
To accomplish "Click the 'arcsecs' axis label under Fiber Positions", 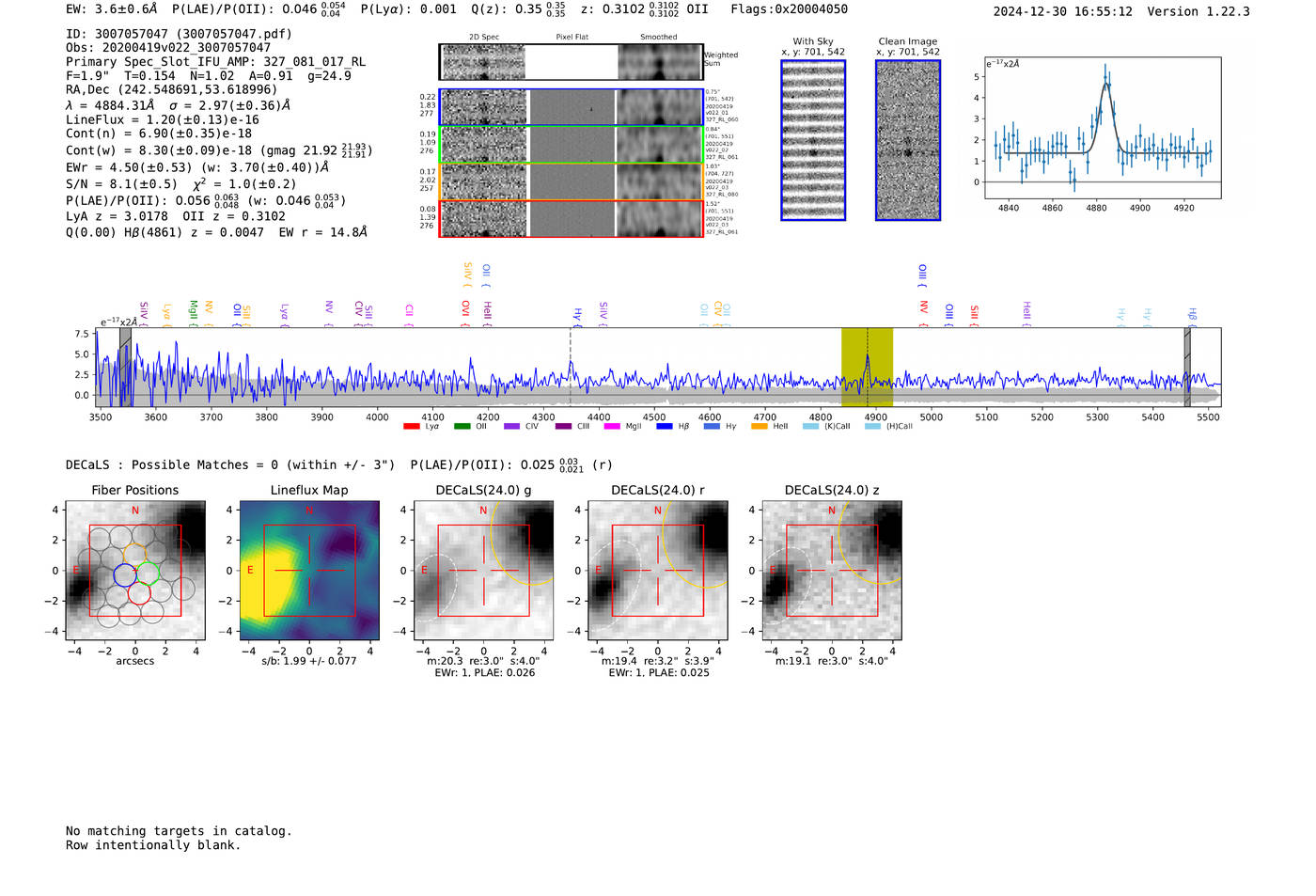I will pos(135,661).
